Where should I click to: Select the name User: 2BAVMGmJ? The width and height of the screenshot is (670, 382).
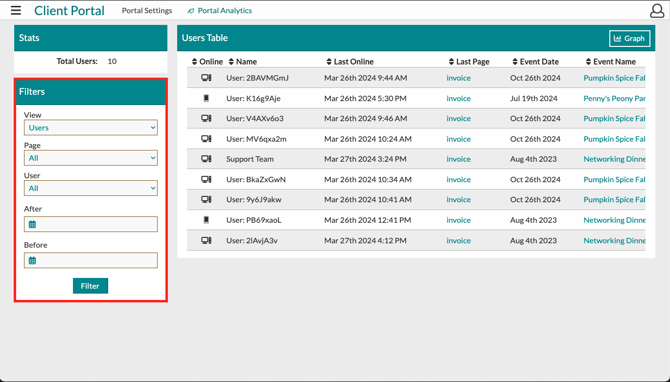click(x=257, y=78)
